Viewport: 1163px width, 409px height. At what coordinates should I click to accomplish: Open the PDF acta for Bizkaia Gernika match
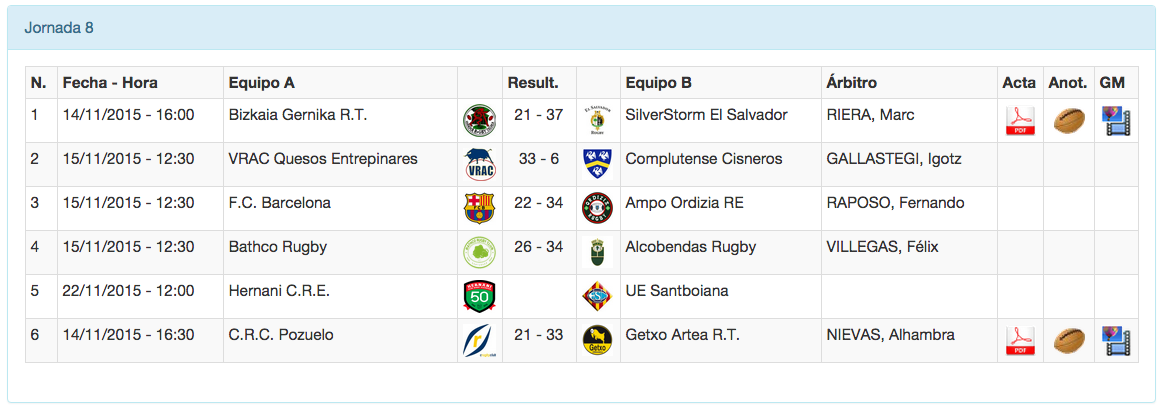point(1019,121)
